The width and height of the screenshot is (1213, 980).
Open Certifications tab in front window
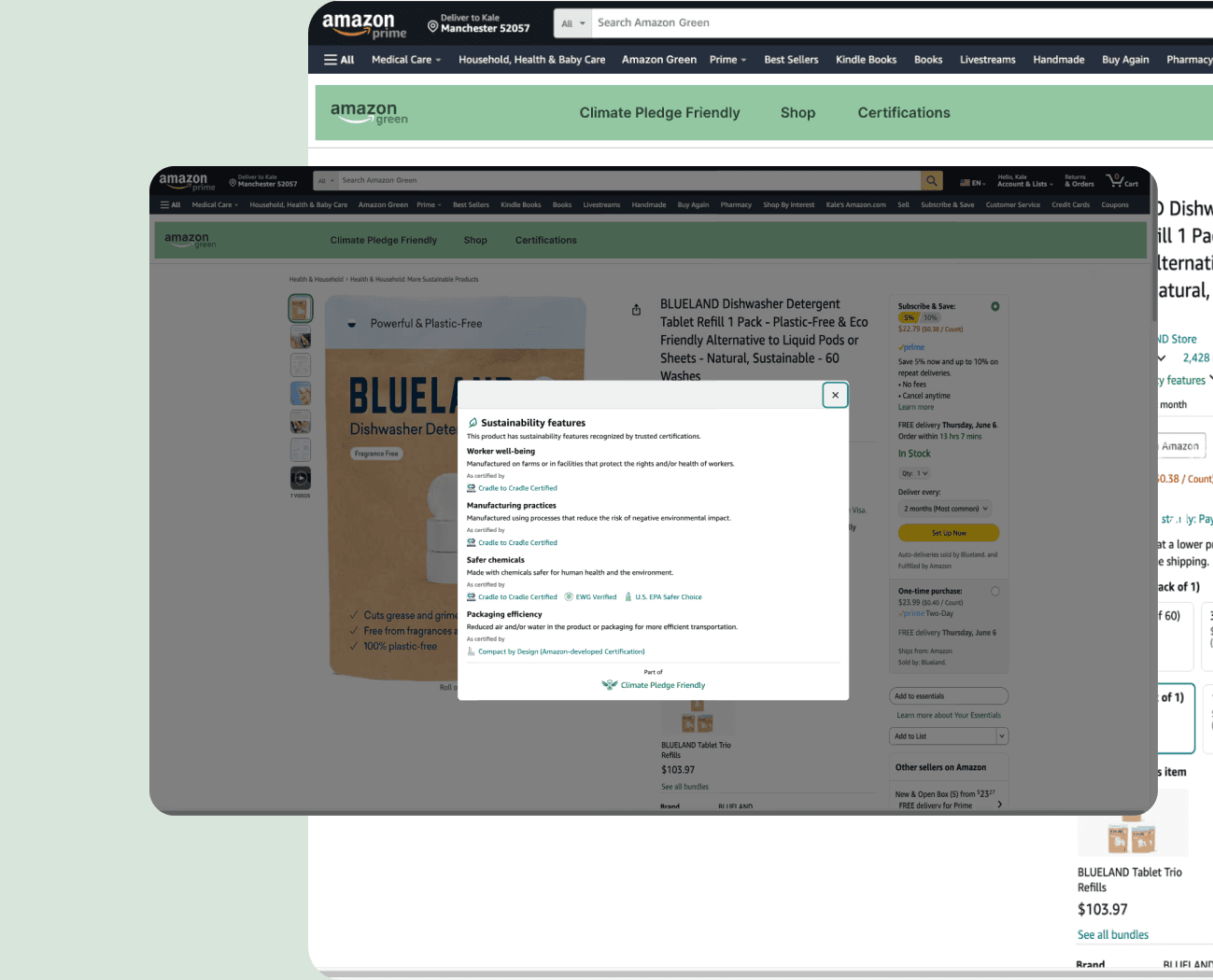[546, 240]
